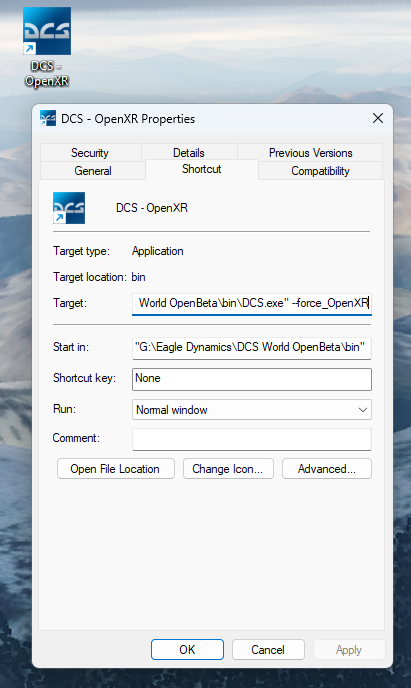The width and height of the screenshot is (411, 688).
Task: Click Cancel to discard changes
Action: [x=268, y=649]
